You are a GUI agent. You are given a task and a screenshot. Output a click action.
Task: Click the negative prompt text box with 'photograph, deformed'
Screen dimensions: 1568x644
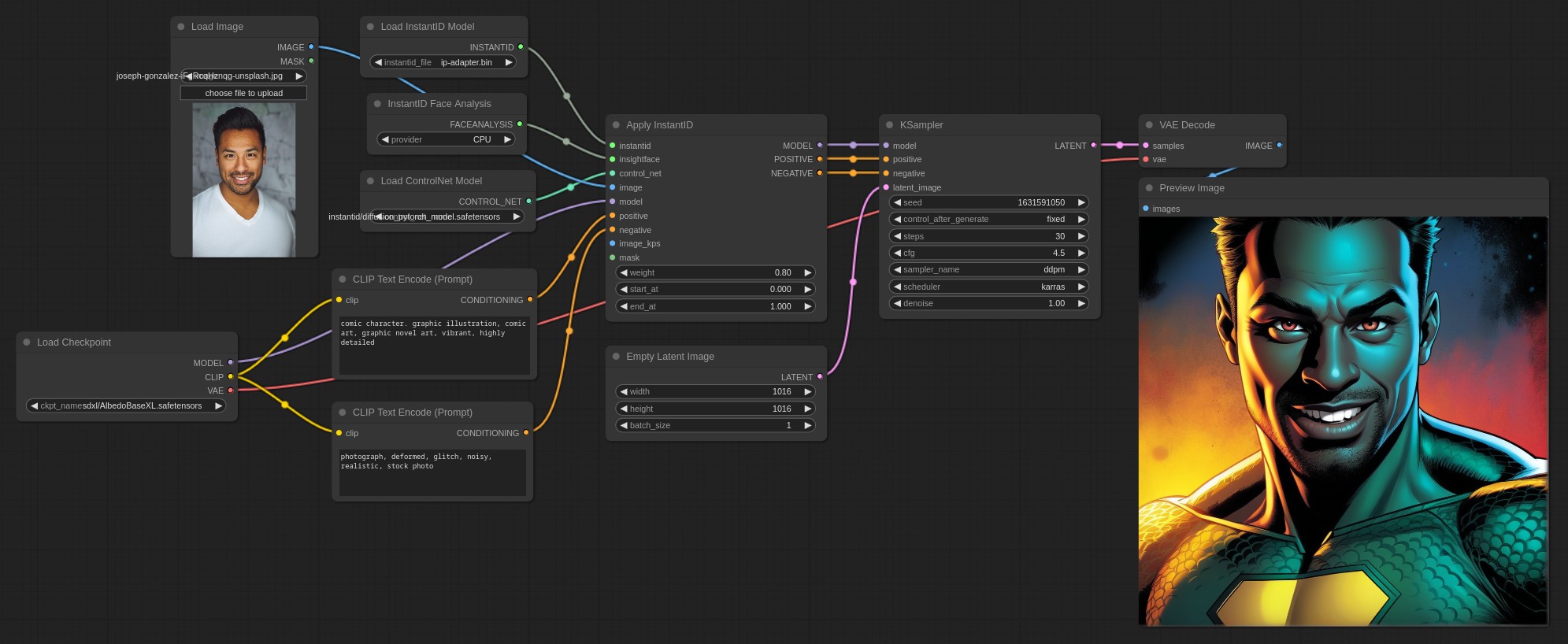(x=432, y=472)
